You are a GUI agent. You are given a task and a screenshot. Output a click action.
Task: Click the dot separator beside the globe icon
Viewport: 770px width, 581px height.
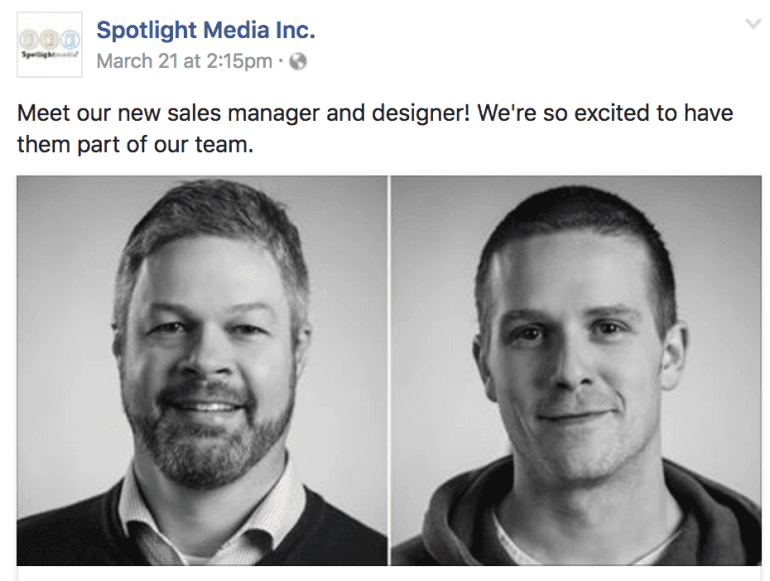pos(281,61)
